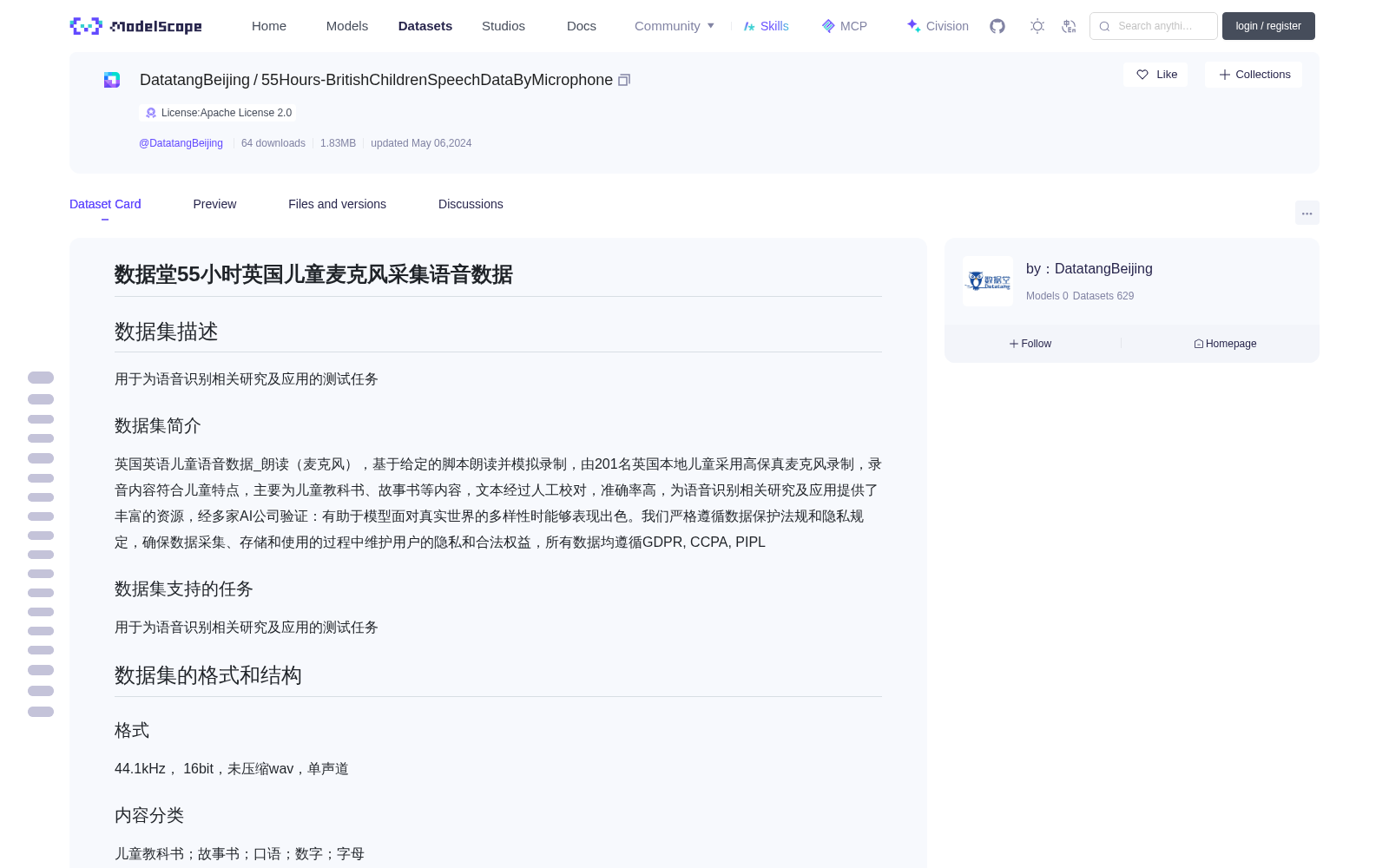
Task: Click the Datatang organization logo thumbnail
Action: tap(988, 281)
